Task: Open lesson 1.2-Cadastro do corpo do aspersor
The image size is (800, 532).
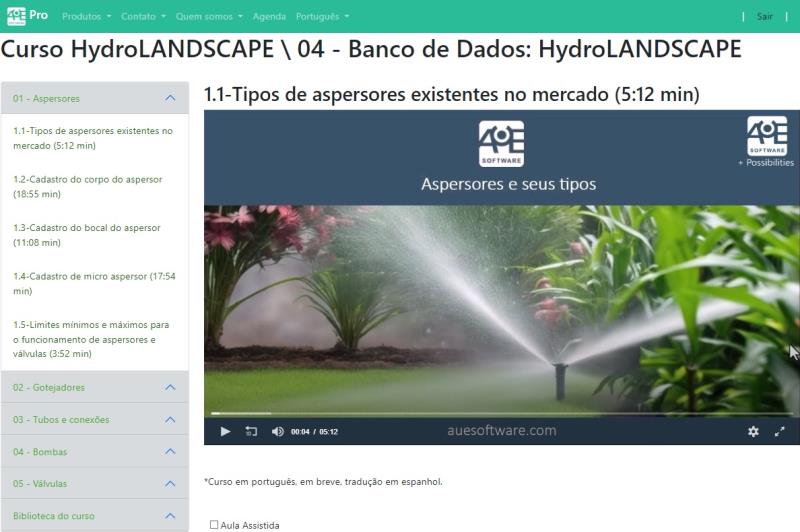Action: (x=88, y=187)
